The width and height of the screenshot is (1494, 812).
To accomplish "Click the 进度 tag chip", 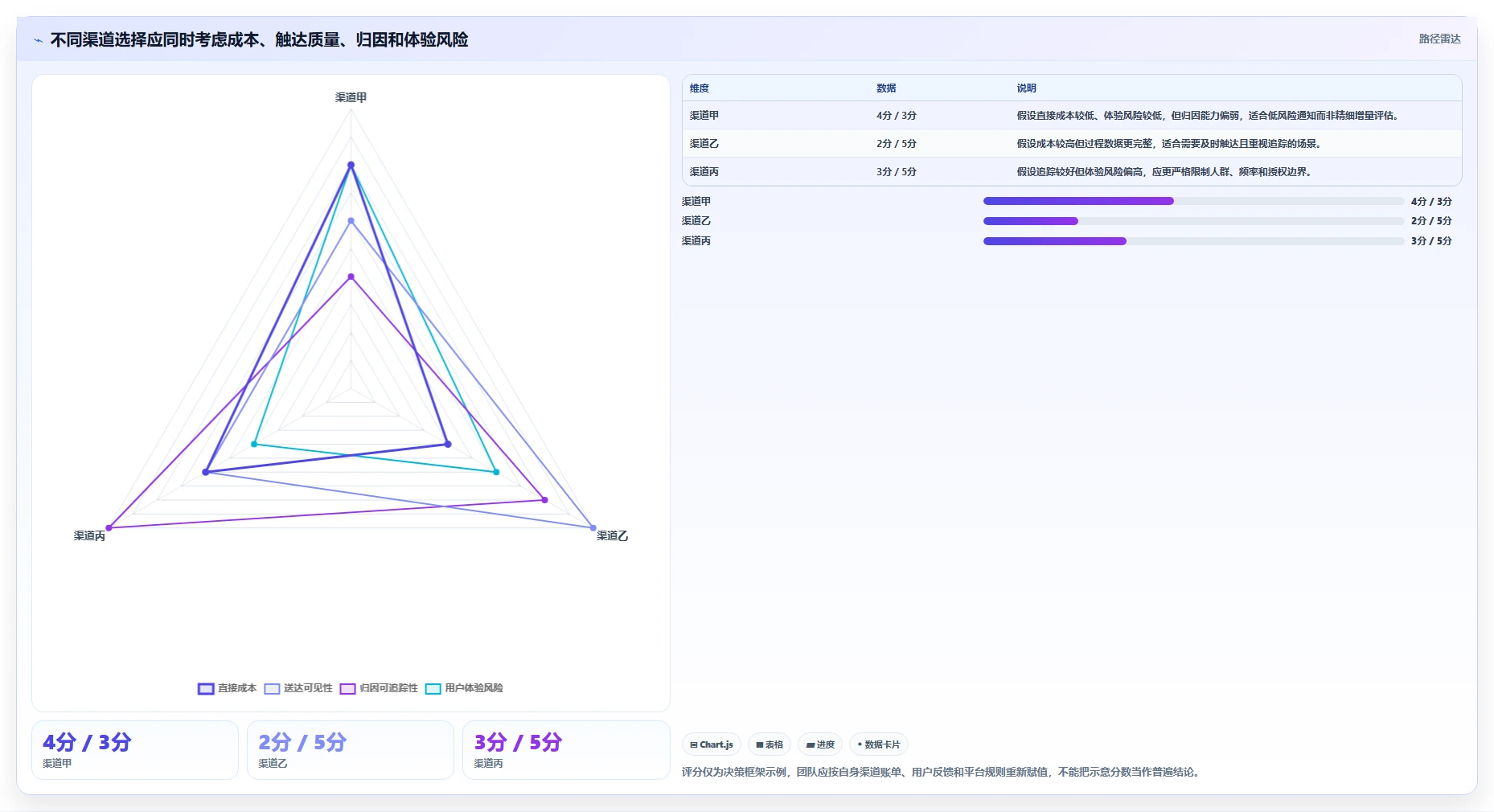I will click(820, 744).
